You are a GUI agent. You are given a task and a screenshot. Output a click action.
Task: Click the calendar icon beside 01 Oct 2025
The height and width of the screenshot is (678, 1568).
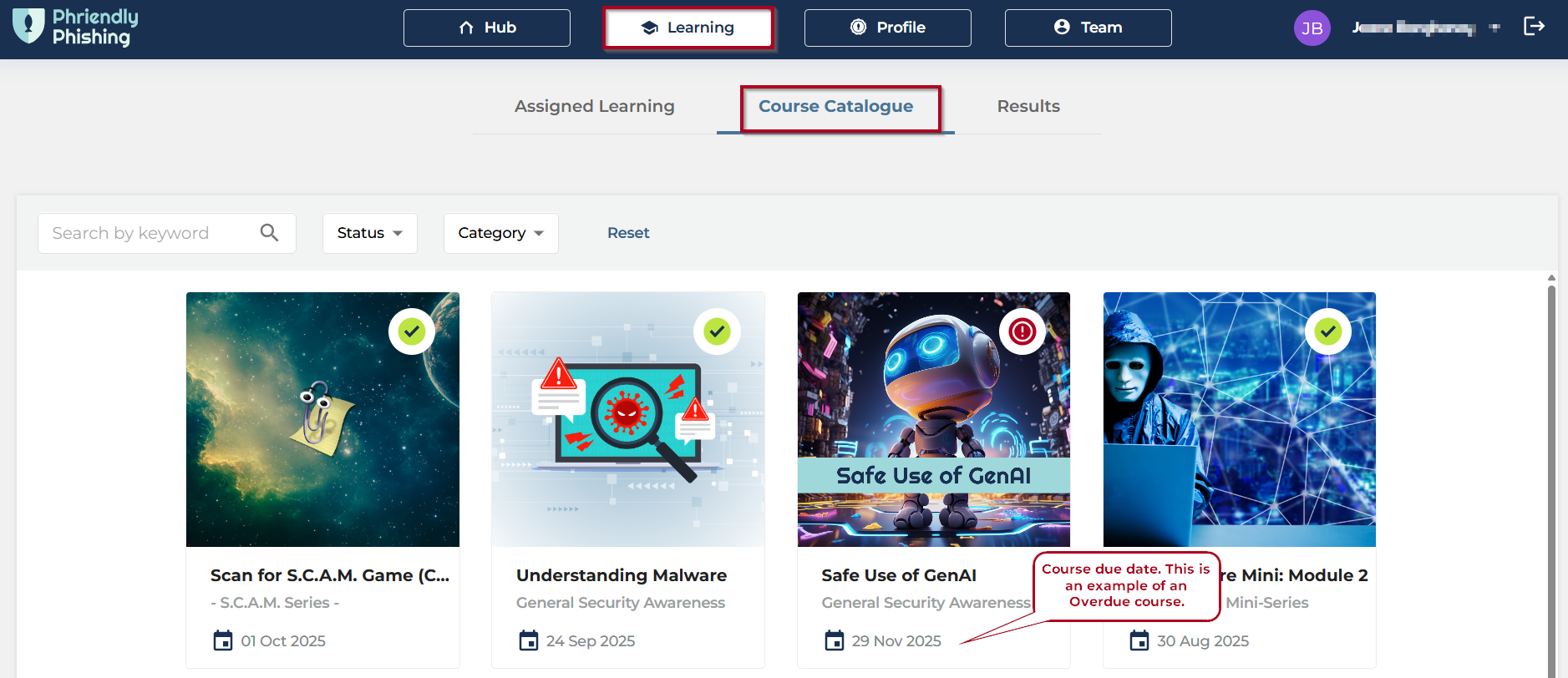pyautogui.click(x=223, y=640)
